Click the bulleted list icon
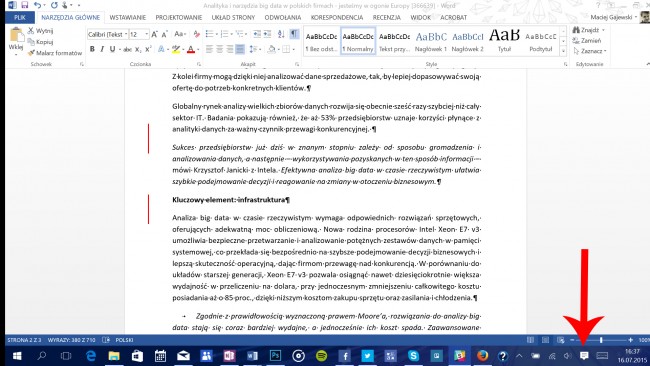The image size is (650, 366). (210, 34)
